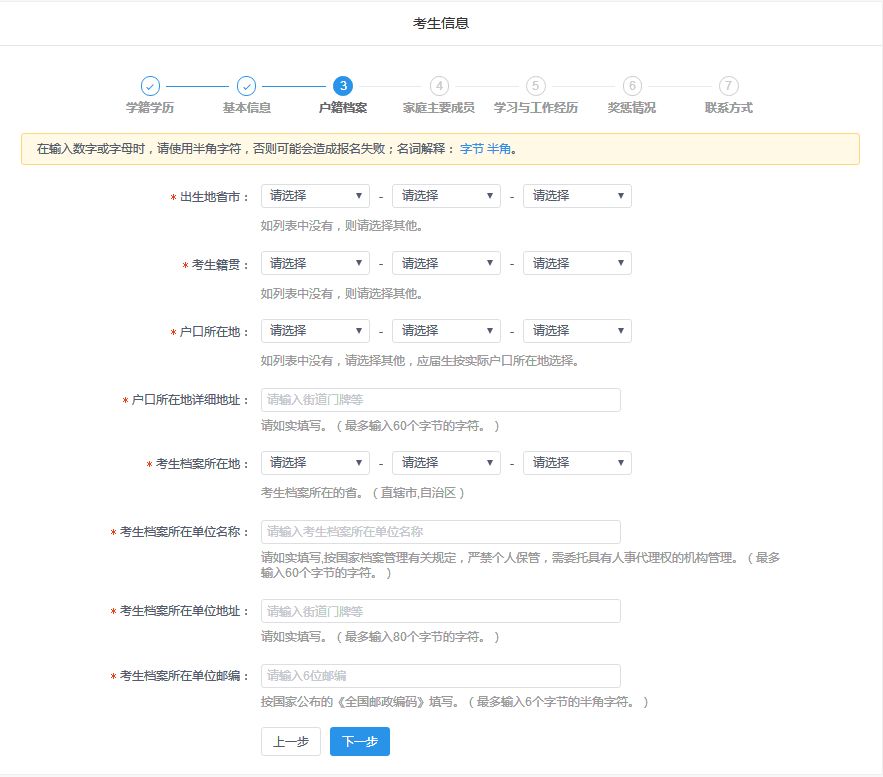Select the 基本信息 step label
Image resolution: width=883 pixels, height=777 pixels.
point(246,108)
